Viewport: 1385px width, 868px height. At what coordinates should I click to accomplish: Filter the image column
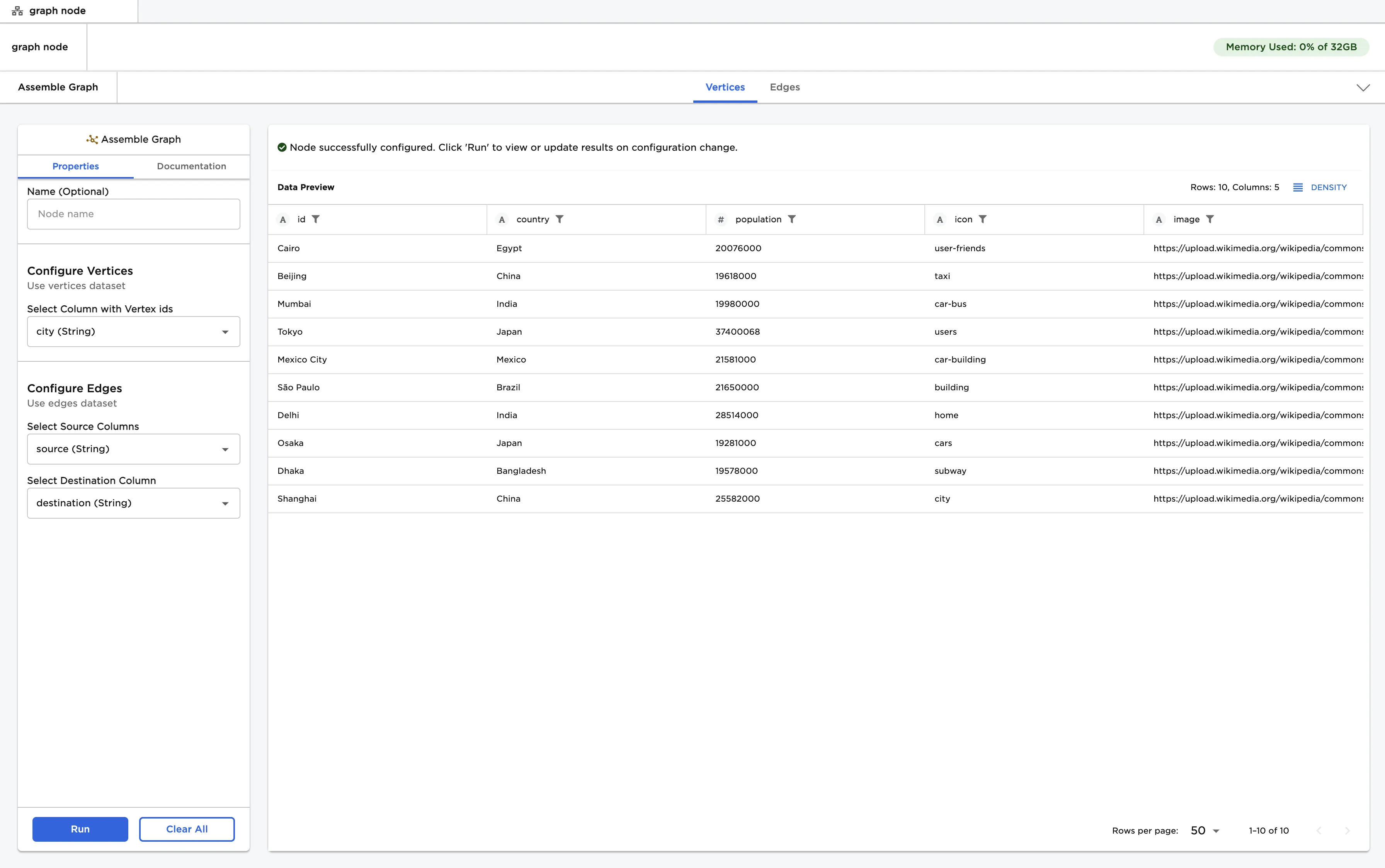pyautogui.click(x=1210, y=219)
